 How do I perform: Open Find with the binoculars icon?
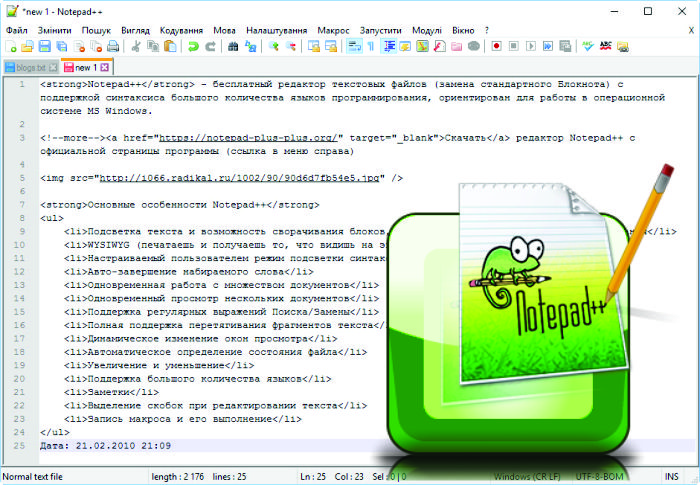[x=233, y=46]
